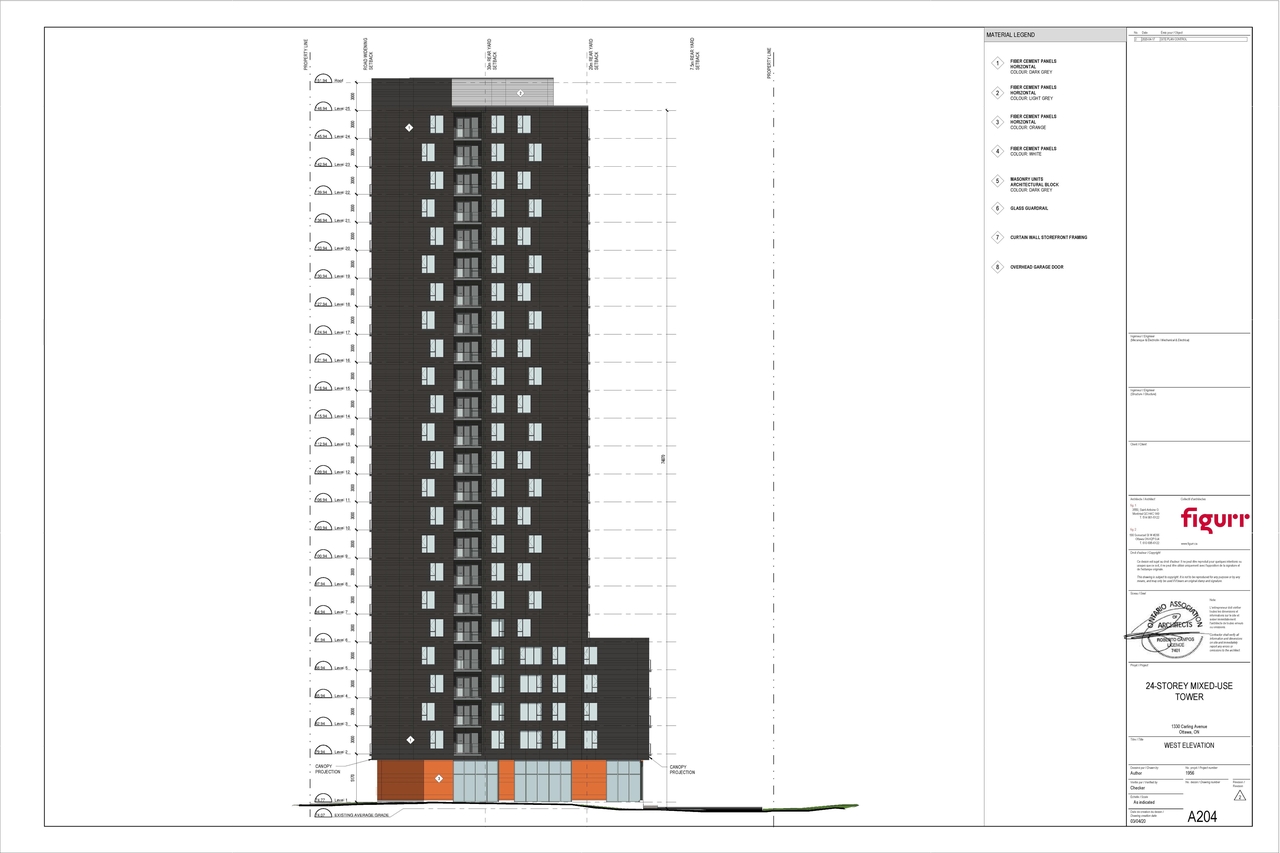Click the COLOUR: WHITE legend text
The image size is (1280, 853).
click(1027, 154)
